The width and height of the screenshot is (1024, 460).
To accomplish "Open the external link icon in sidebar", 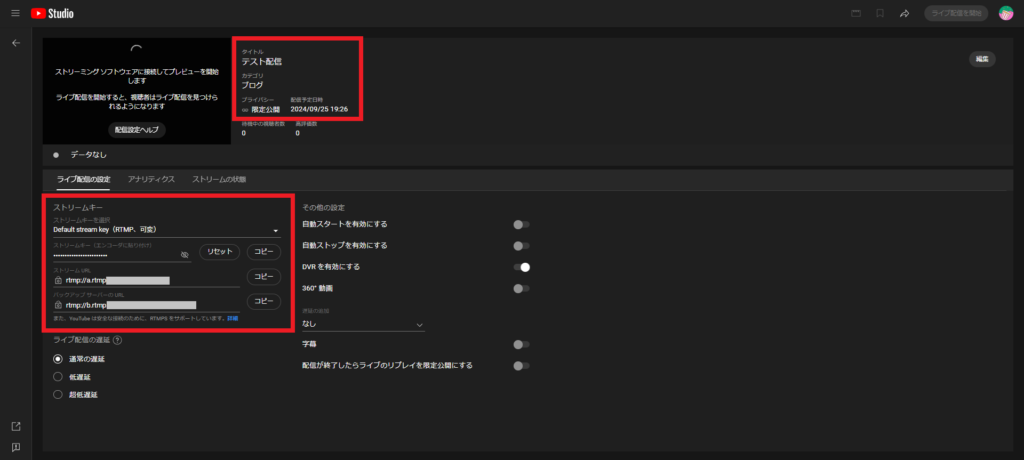I will [15, 426].
